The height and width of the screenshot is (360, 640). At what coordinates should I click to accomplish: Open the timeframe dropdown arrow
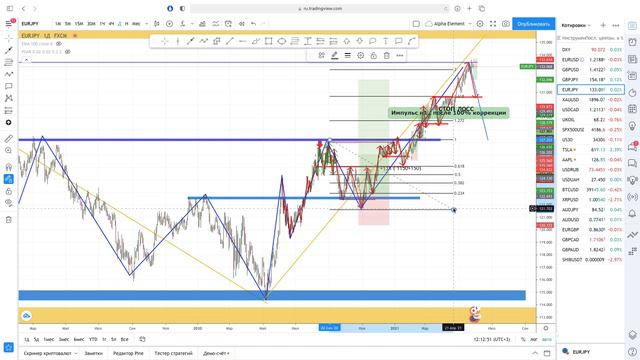click(x=146, y=24)
